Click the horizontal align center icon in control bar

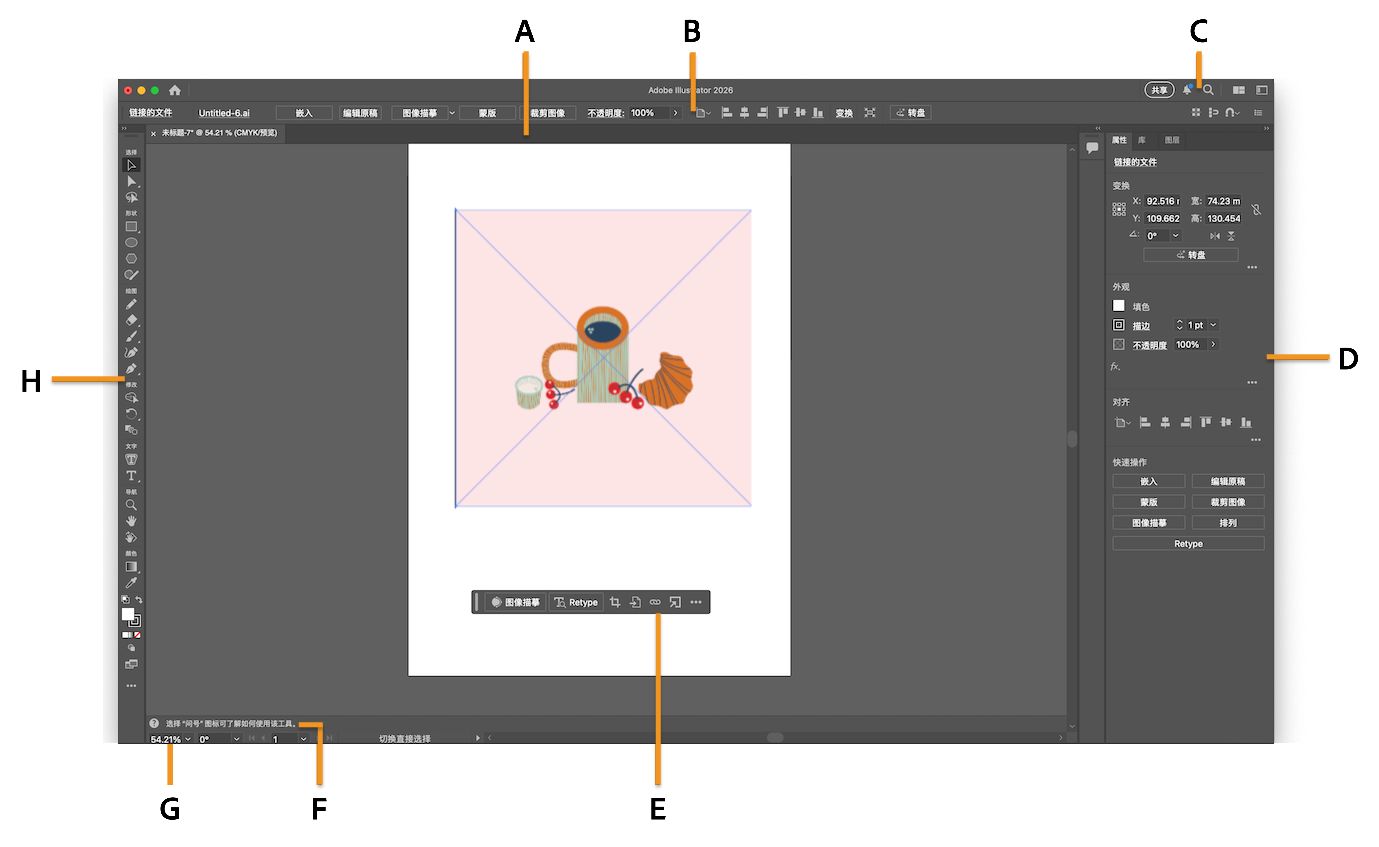click(x=744, y=112)
